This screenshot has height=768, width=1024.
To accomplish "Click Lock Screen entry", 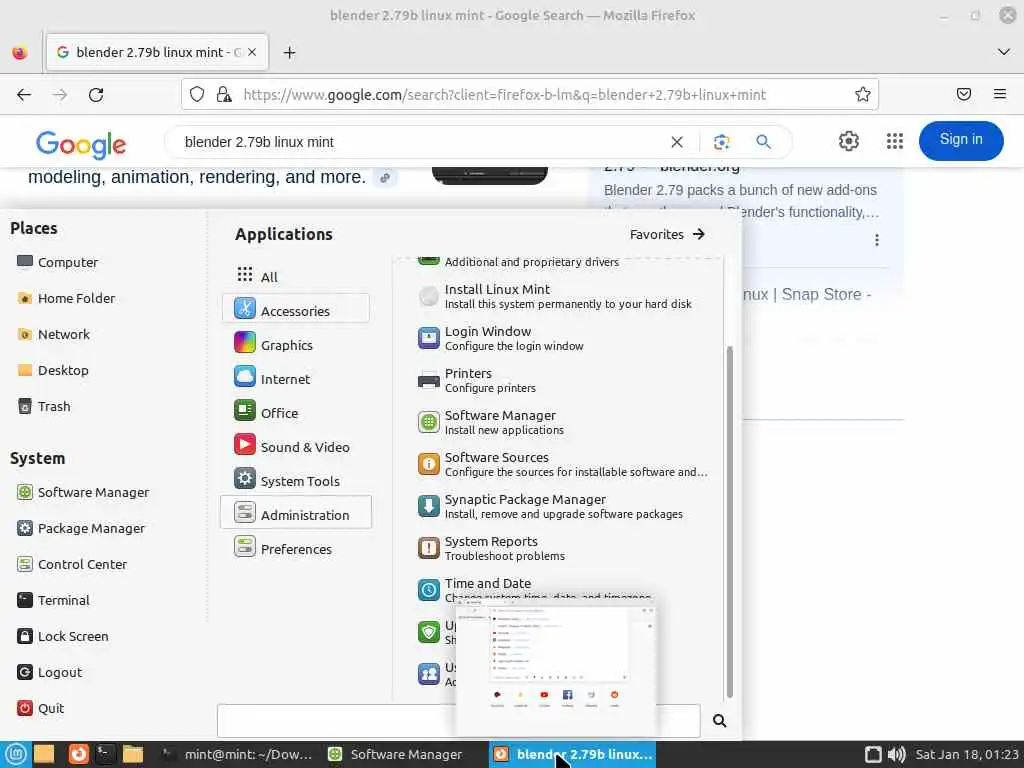I will tap(62, 636).
